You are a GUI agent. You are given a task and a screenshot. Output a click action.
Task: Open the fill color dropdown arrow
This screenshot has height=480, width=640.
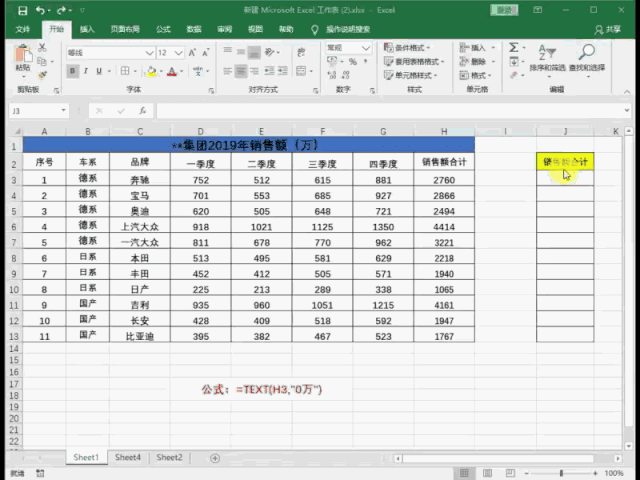pos(161,71)
